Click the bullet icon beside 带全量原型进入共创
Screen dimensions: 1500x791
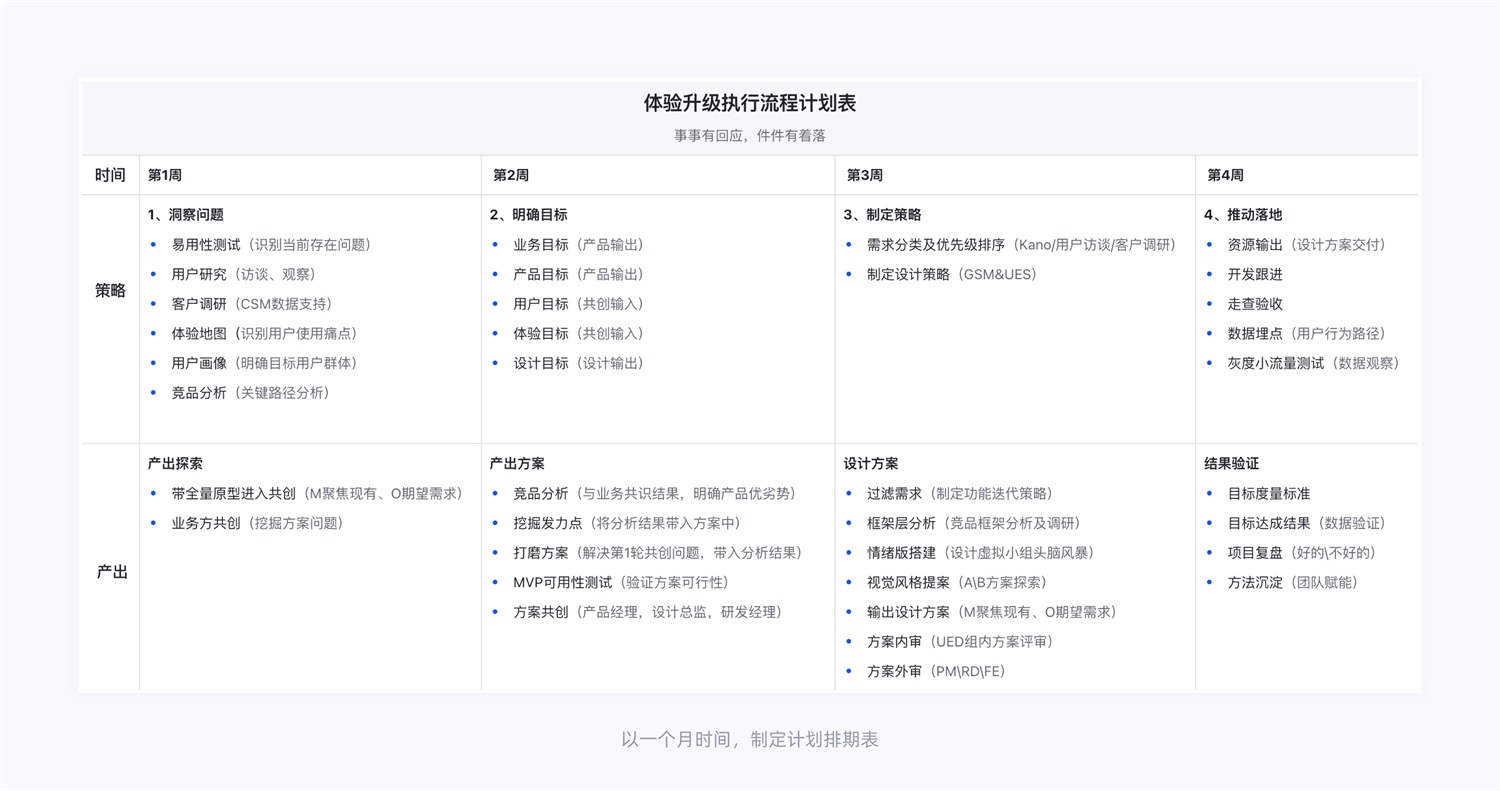(153, 493)
